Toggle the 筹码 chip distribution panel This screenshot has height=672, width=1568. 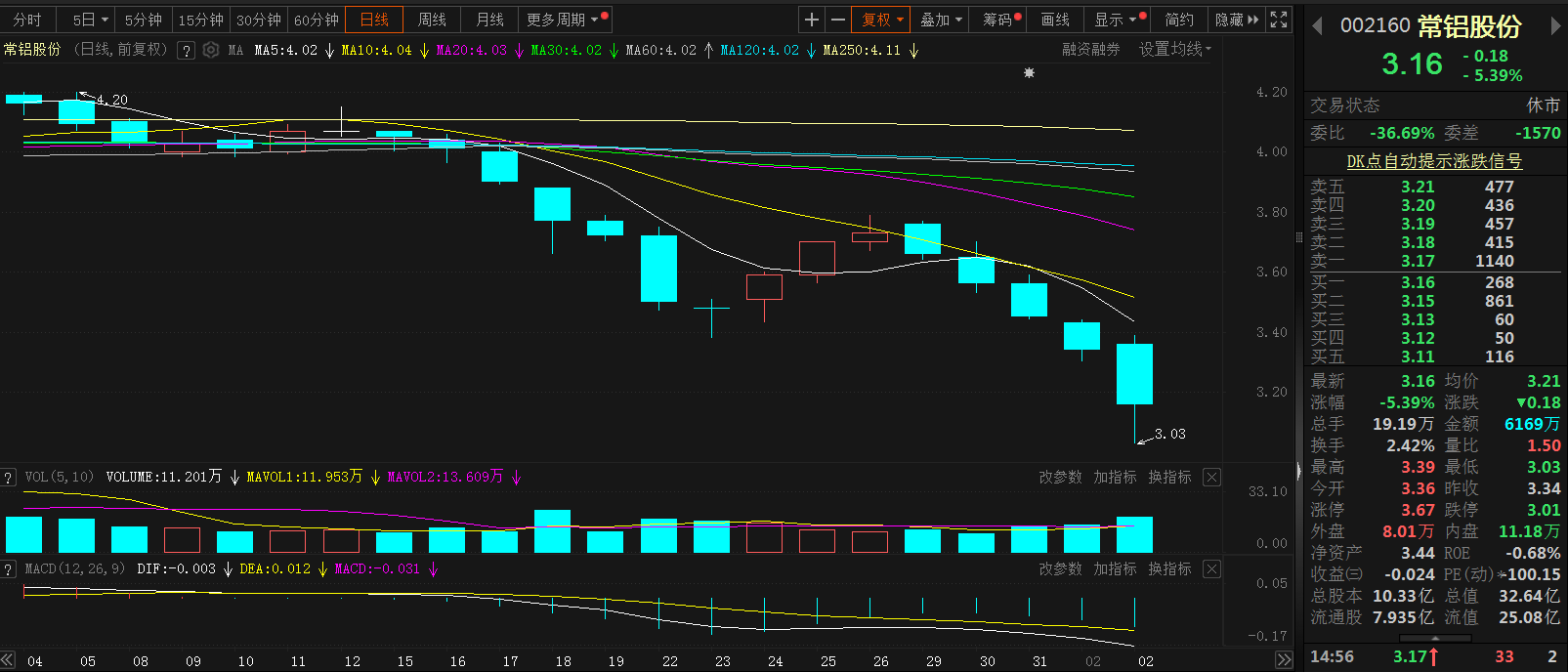[1001, 20]
